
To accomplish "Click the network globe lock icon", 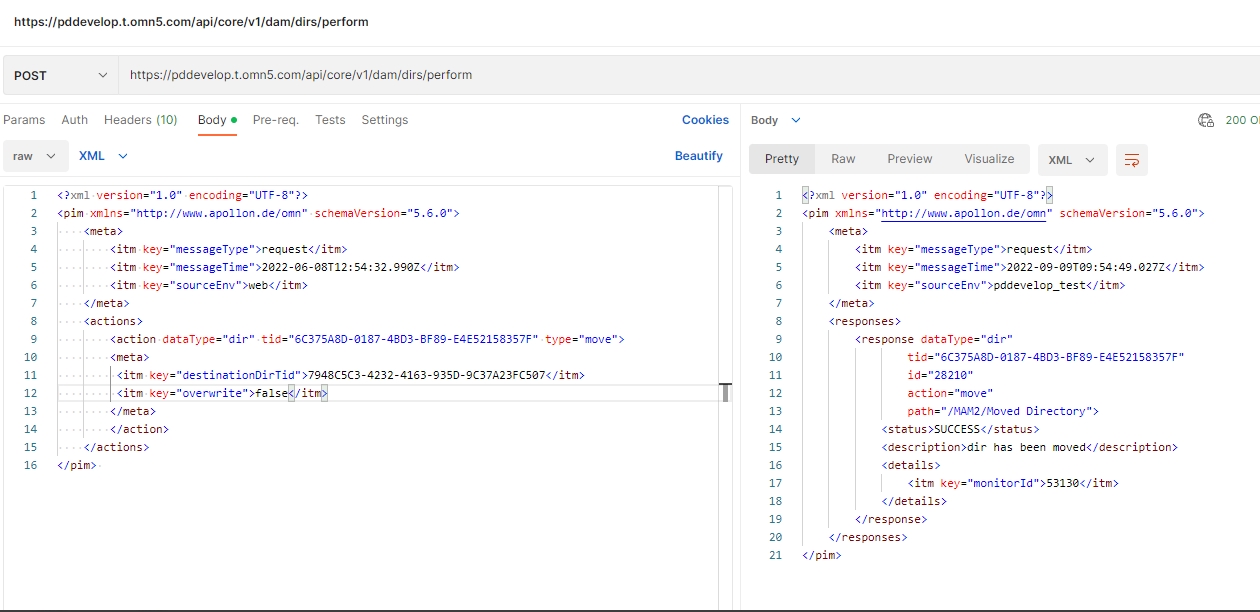I will click(1206, 120).
